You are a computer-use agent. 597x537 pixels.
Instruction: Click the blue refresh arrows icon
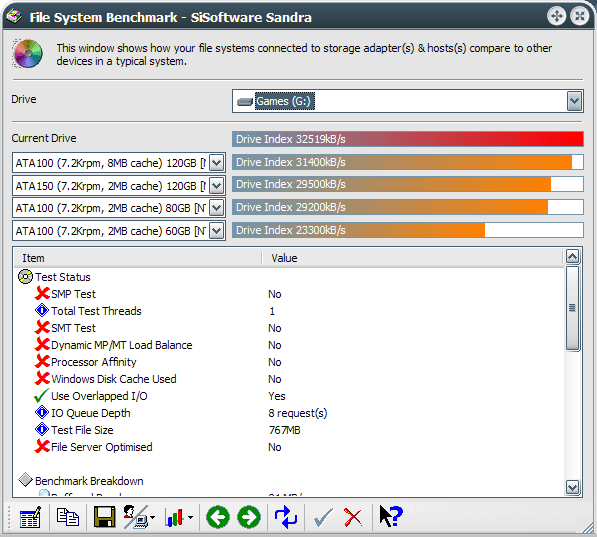tap(286, 517)
